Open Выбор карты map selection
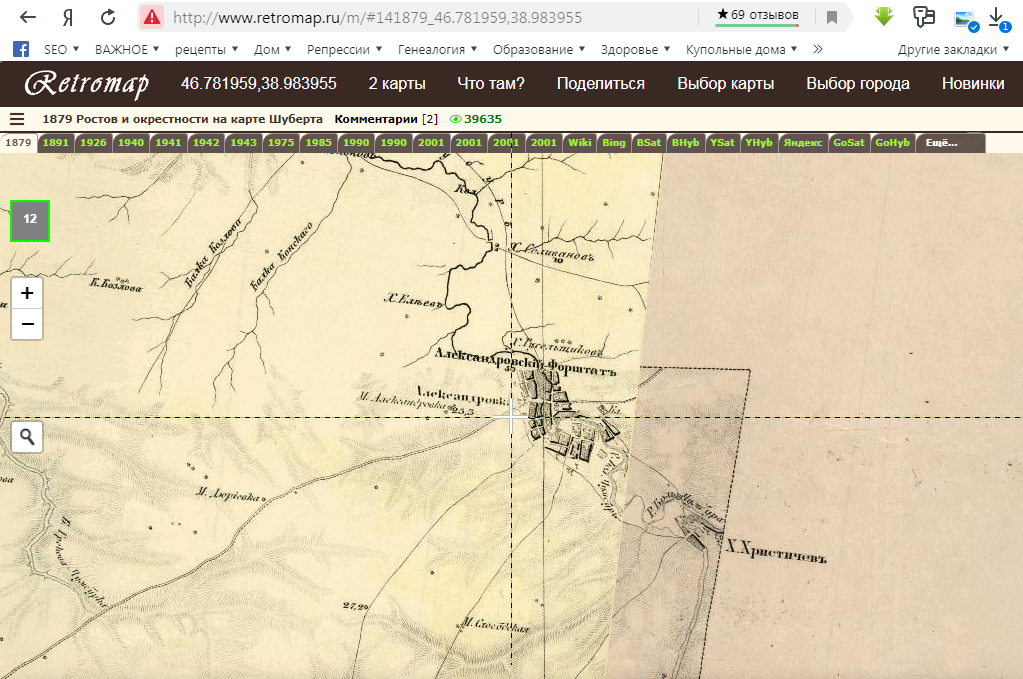This screenshot has width=1023, height=679. (725, 83)
